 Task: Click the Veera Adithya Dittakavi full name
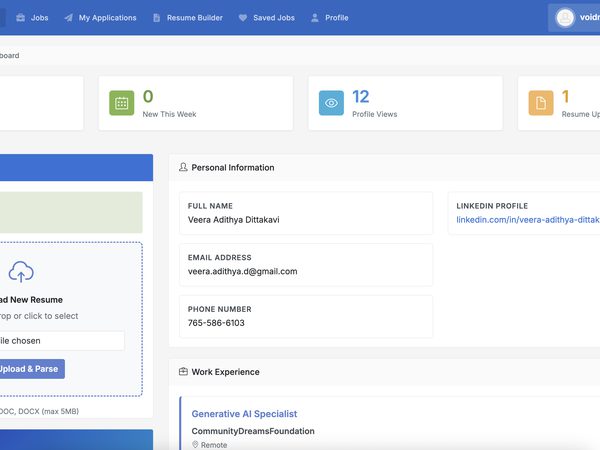click(x=233, y=220)
